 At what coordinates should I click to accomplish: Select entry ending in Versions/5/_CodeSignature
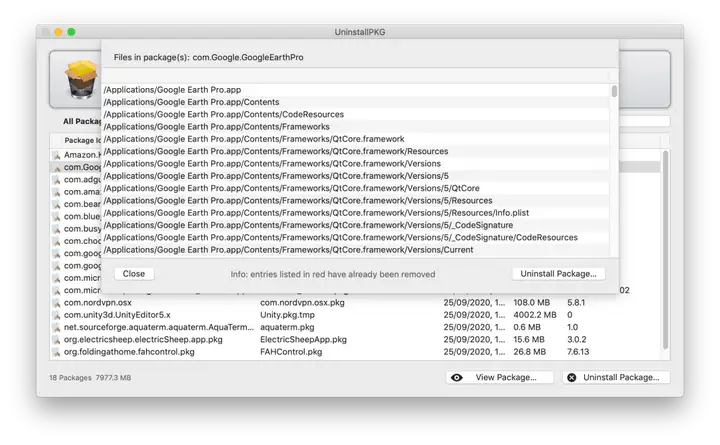[355, 225]
